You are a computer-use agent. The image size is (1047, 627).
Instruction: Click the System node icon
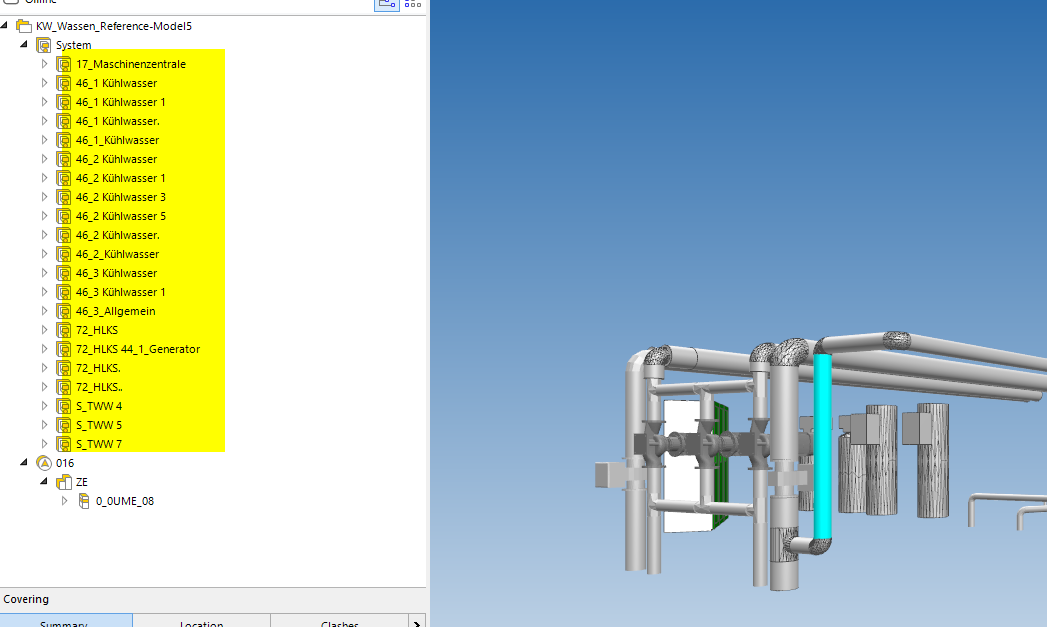tap(44, 45)
